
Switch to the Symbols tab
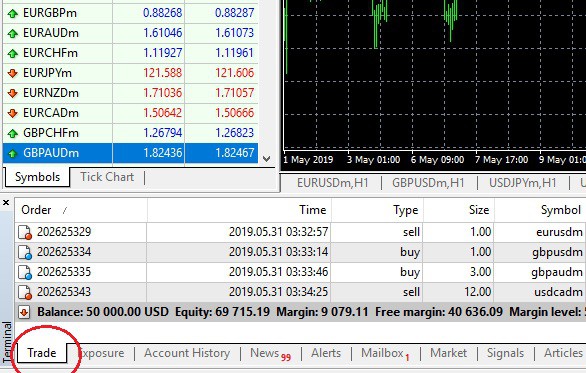[x=37, y=177]
